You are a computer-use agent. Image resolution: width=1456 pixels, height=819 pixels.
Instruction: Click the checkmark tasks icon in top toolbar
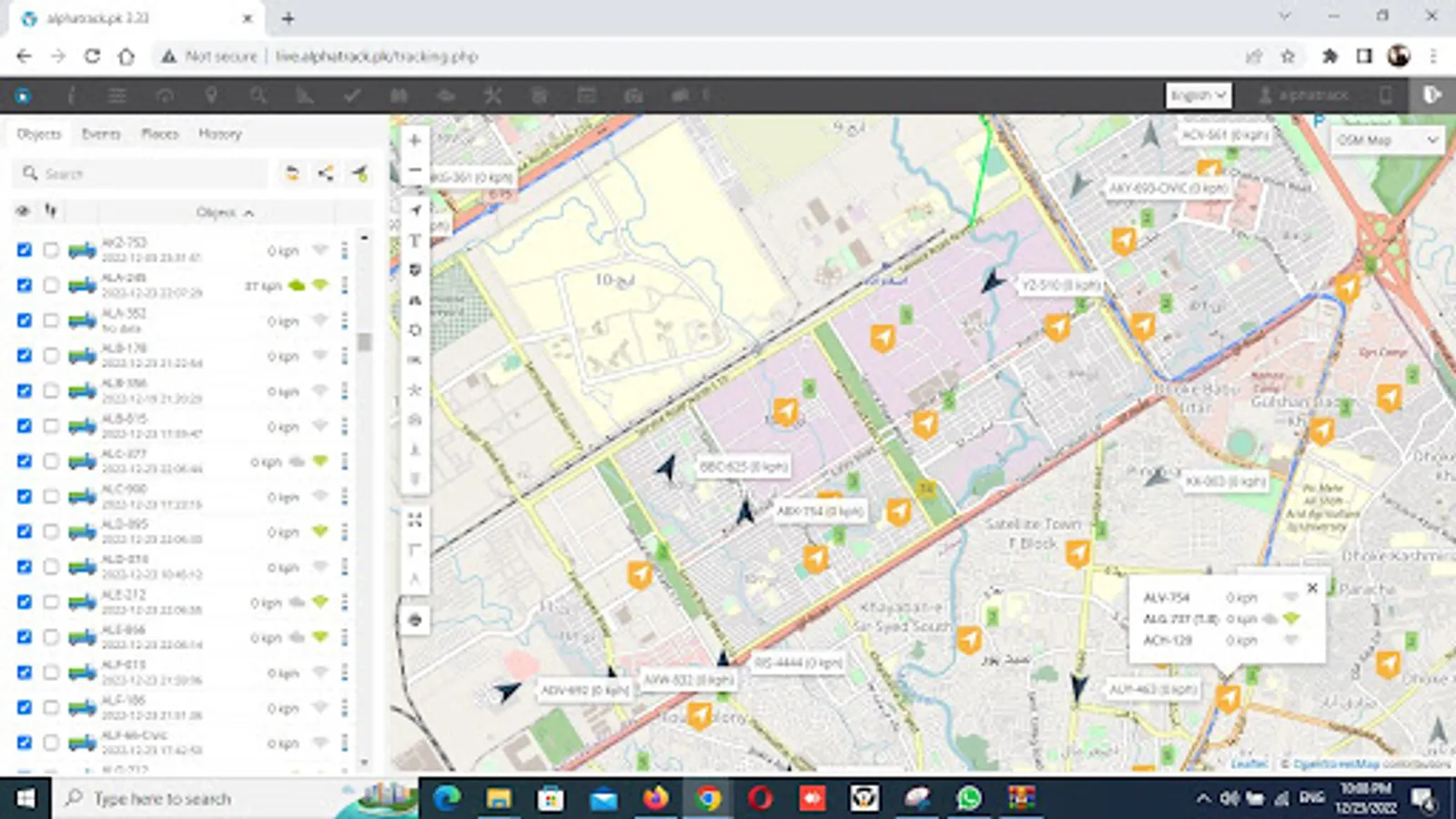click(352, 96)
